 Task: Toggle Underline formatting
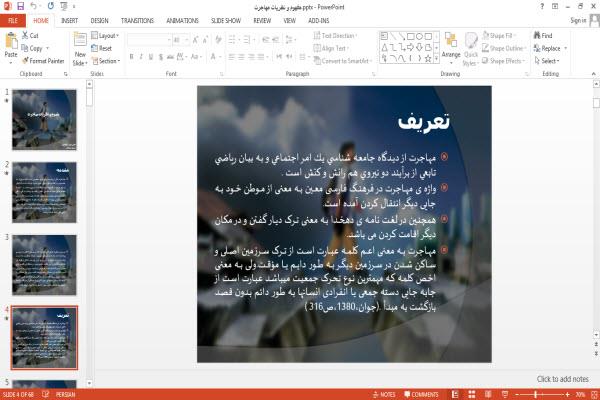pos(151,57)
